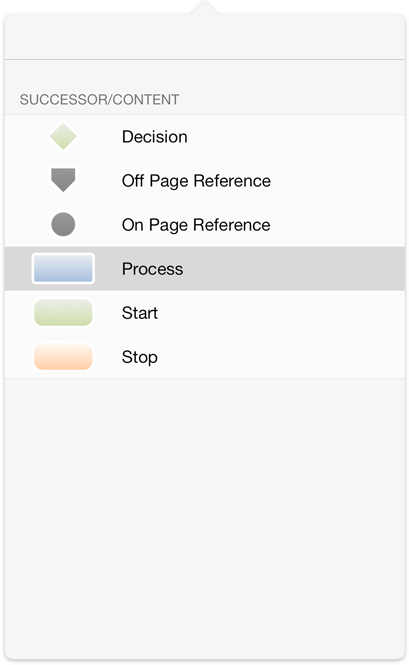Viewport: 409px width, 665px height.
Task: Click the blue Process rectangle icon
Action: pyautogui.click(x=63, y=268)
